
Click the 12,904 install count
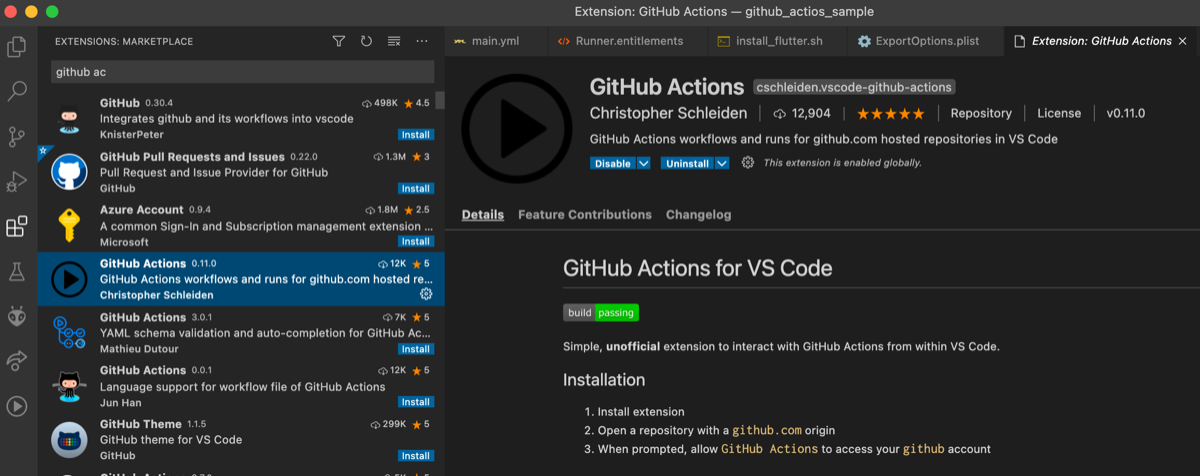[802, 114]
